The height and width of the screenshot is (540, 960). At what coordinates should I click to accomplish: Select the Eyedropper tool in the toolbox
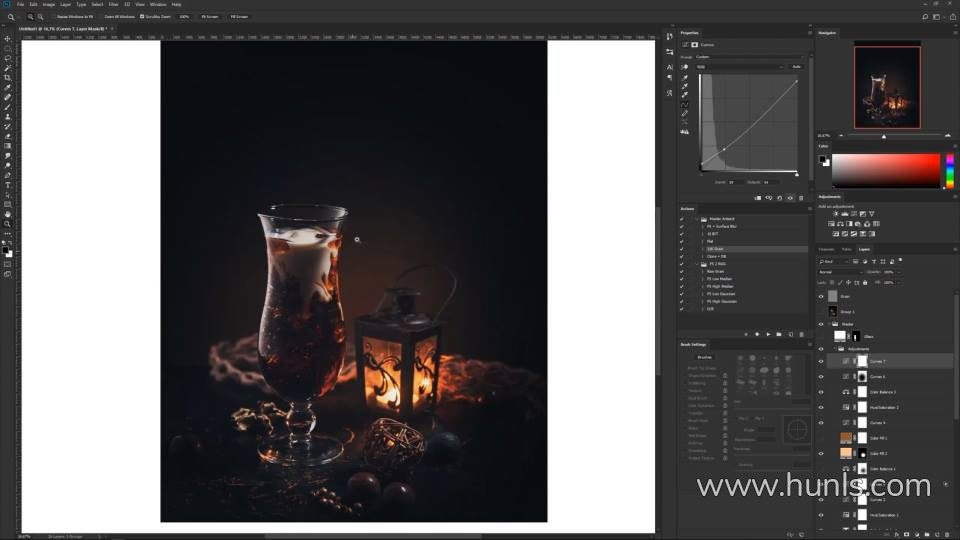tap(7, 88)
